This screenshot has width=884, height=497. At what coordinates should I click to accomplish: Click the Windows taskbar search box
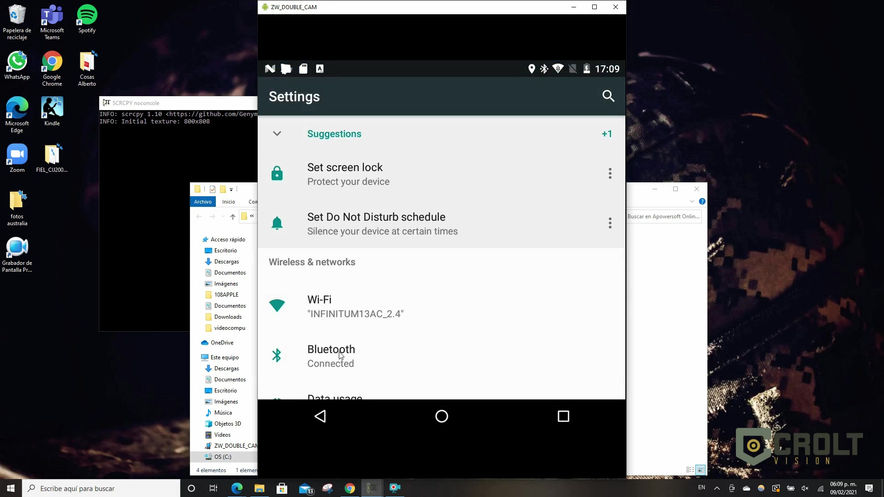click(101, 489)
